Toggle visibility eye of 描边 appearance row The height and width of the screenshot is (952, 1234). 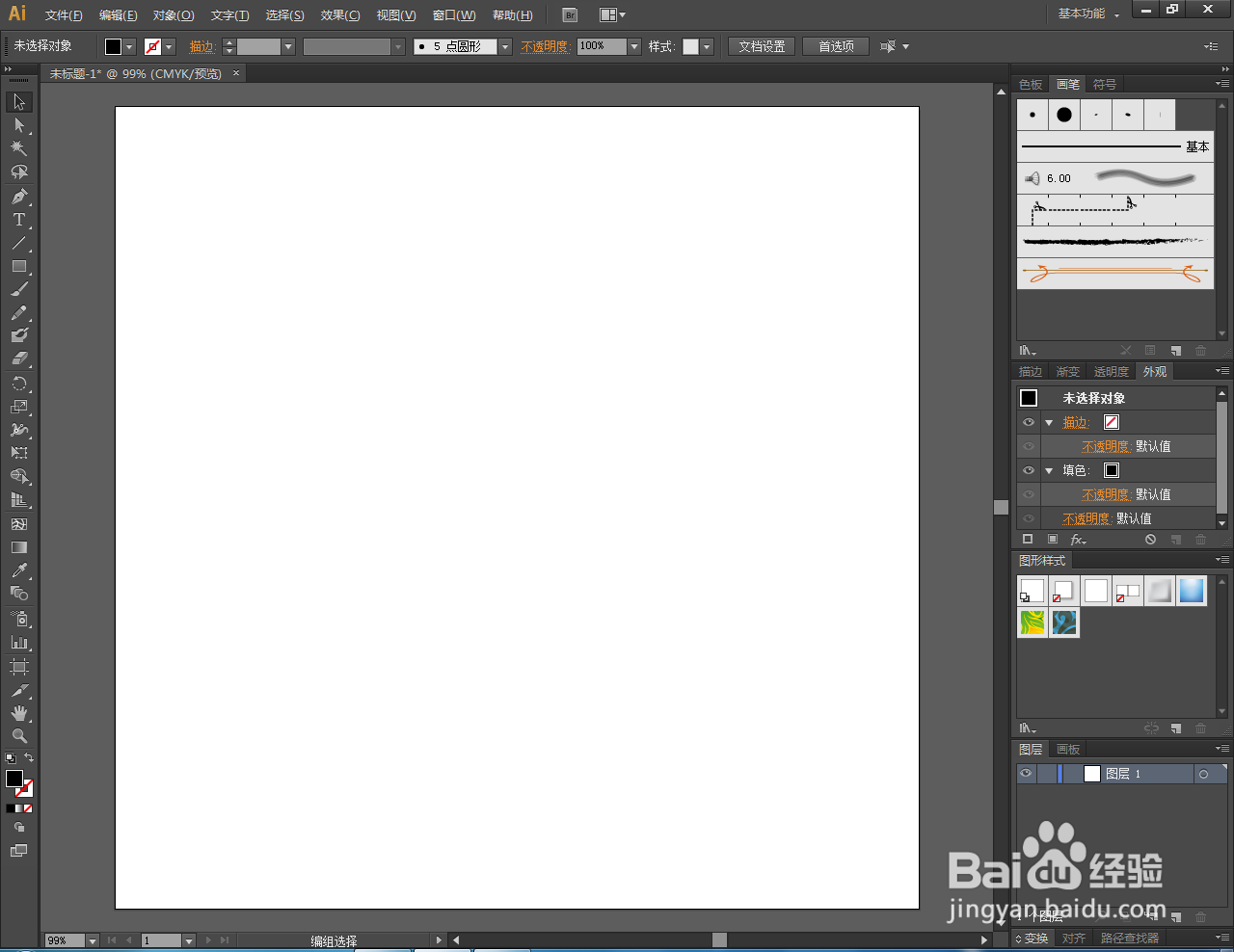[x=1029, y=422]
